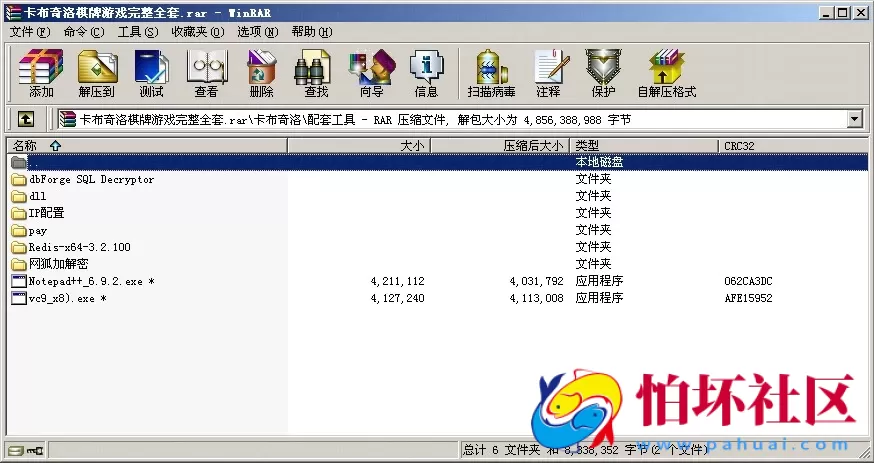This screenshot has width=874, height=463.
Task: Select the parent folder ".." row icon
Action: click(19, 162)
